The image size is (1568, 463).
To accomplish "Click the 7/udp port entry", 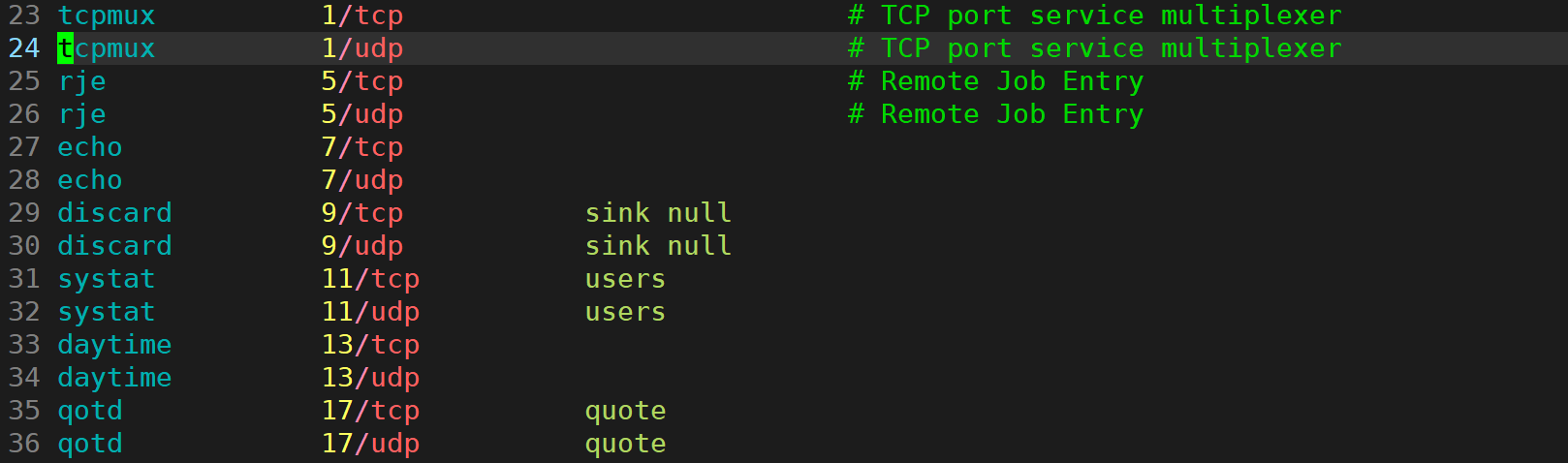I will coord(362,180).
